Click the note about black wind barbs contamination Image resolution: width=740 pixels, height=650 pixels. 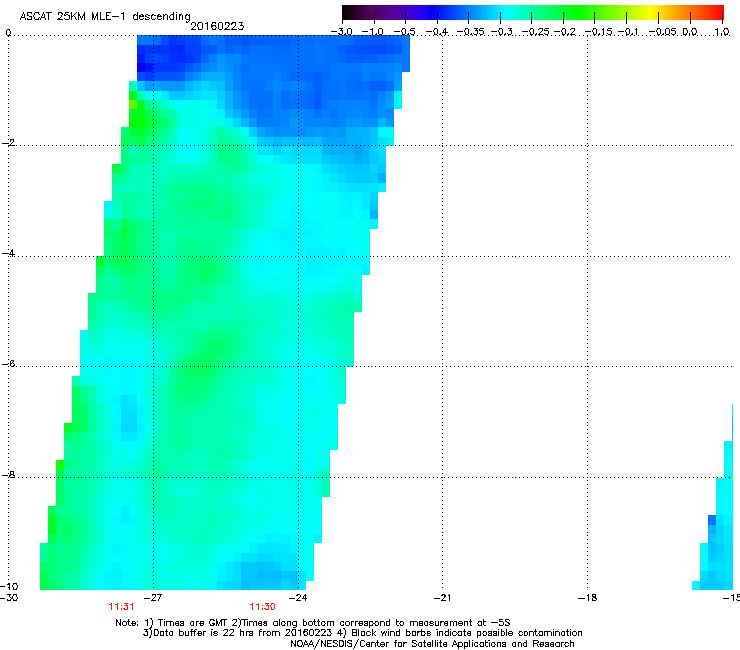tap(460, 633)
